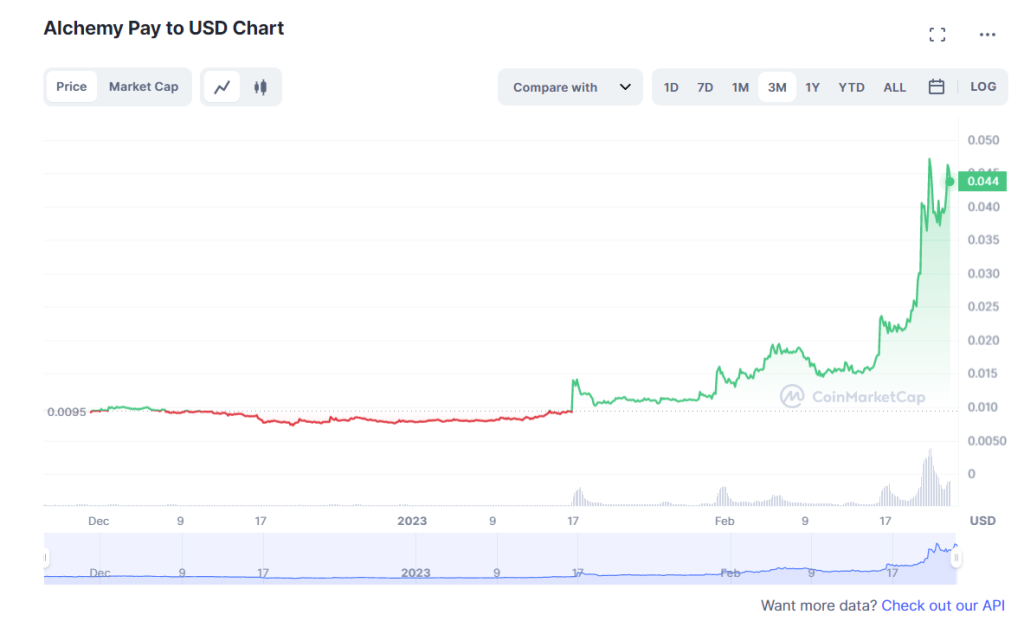
Task: Open fullscreen chart mode icon
Action: [937, 35]
